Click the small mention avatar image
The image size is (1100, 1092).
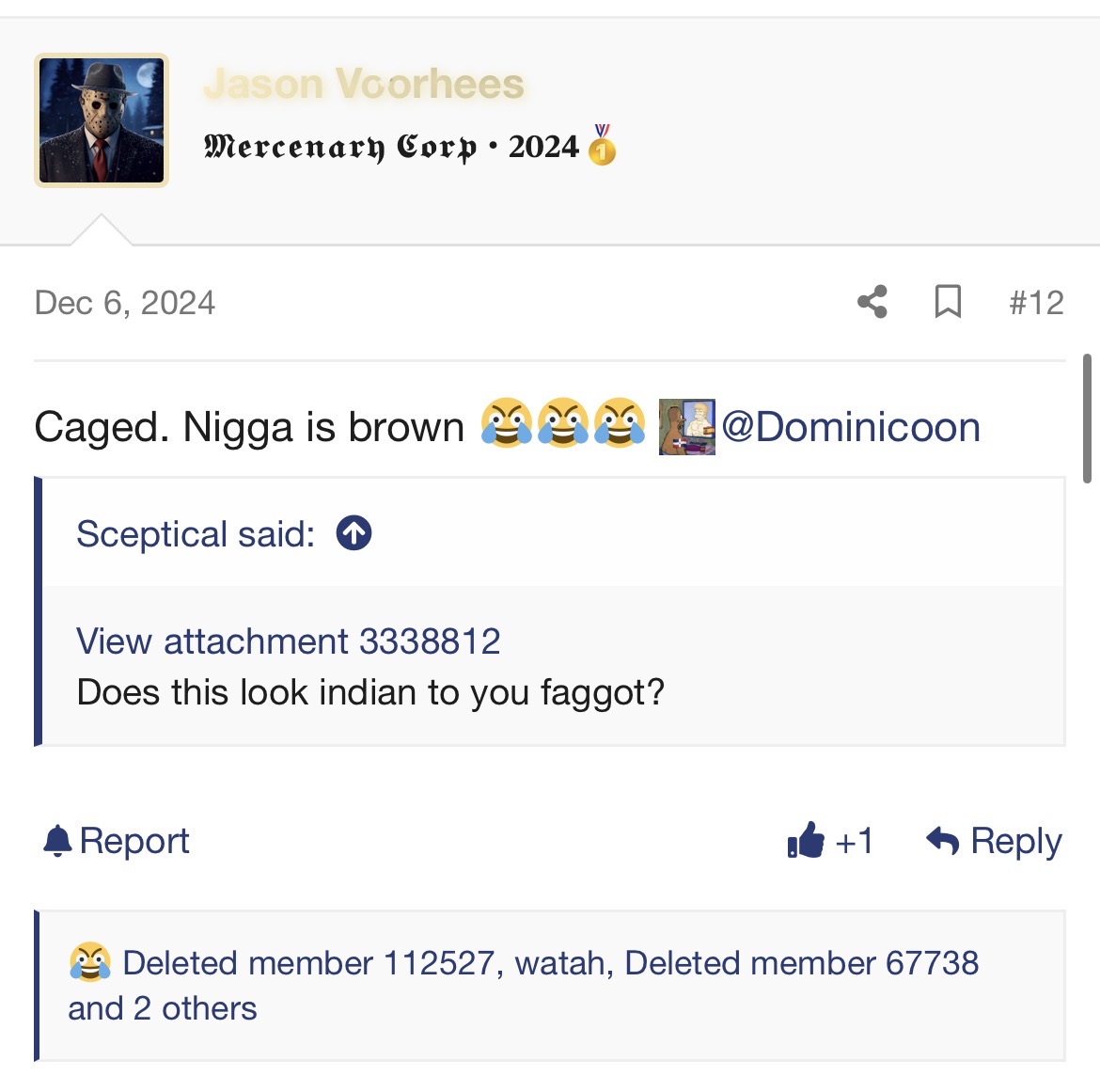pyautogui.click(x=687, y=427)
